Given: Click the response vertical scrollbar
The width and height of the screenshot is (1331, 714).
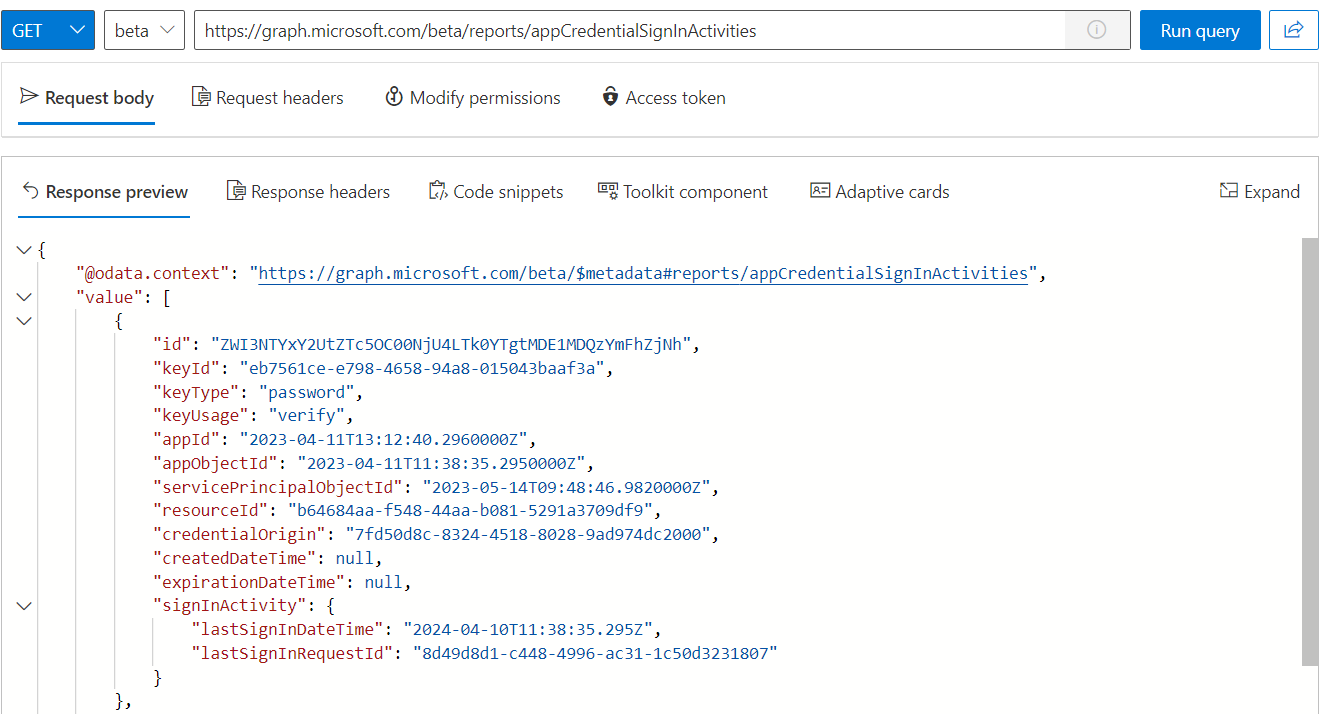Looking at the screenshot, I should tap(1311, 452).
